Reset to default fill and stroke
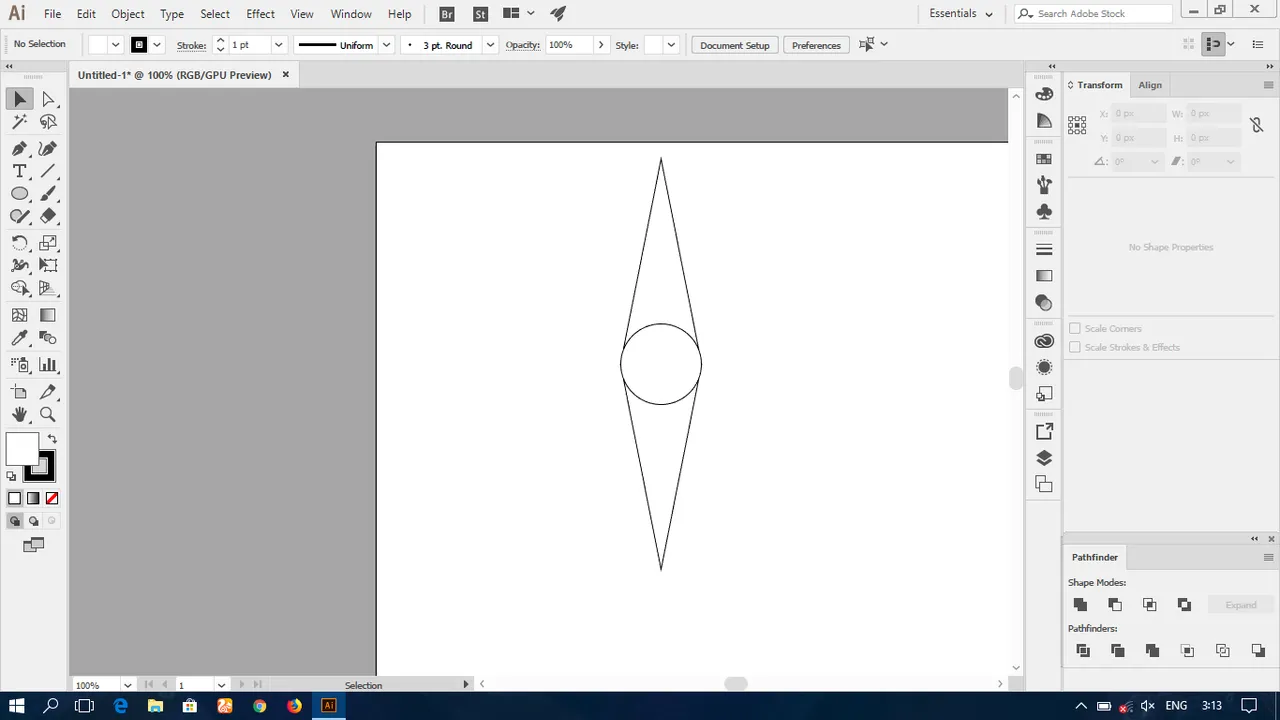This screenshot has height=720, width=1280. [x=12, y=476]
